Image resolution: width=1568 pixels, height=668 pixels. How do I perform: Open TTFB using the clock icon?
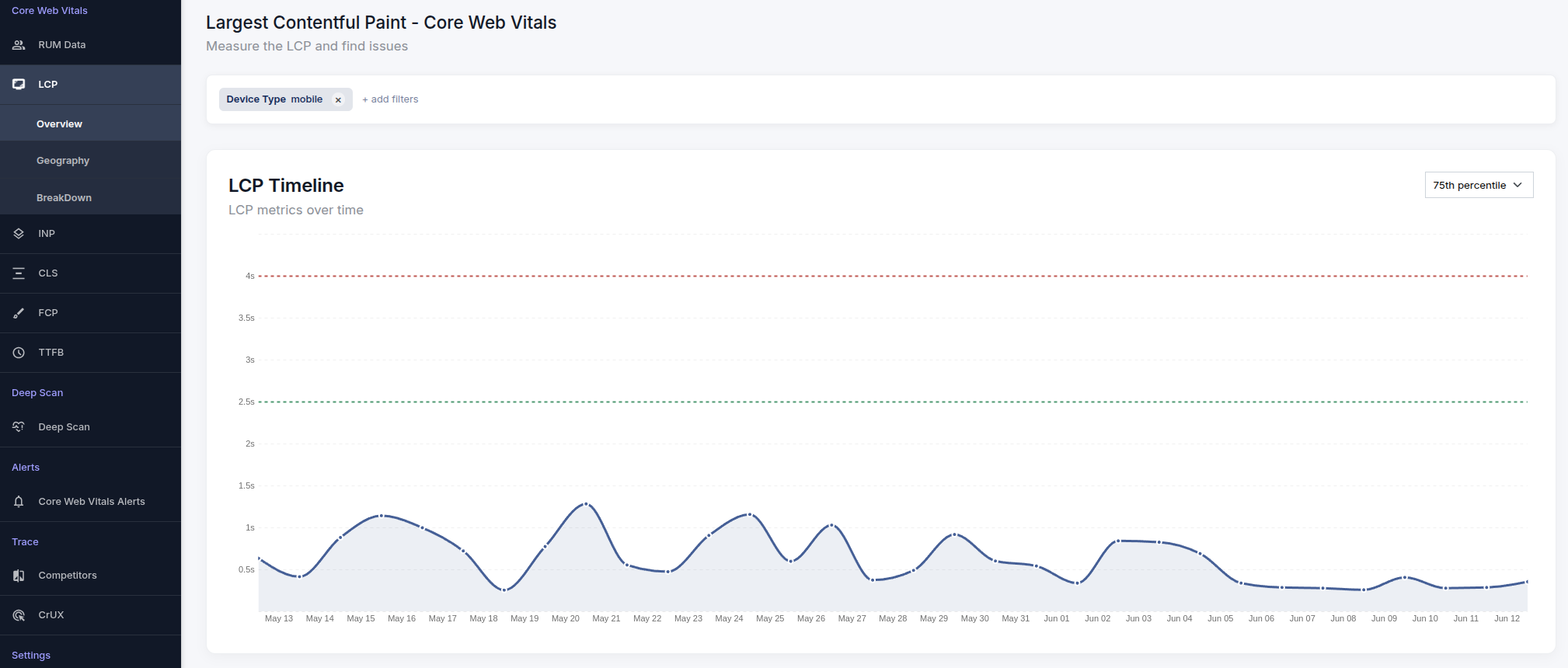(19, 352)
